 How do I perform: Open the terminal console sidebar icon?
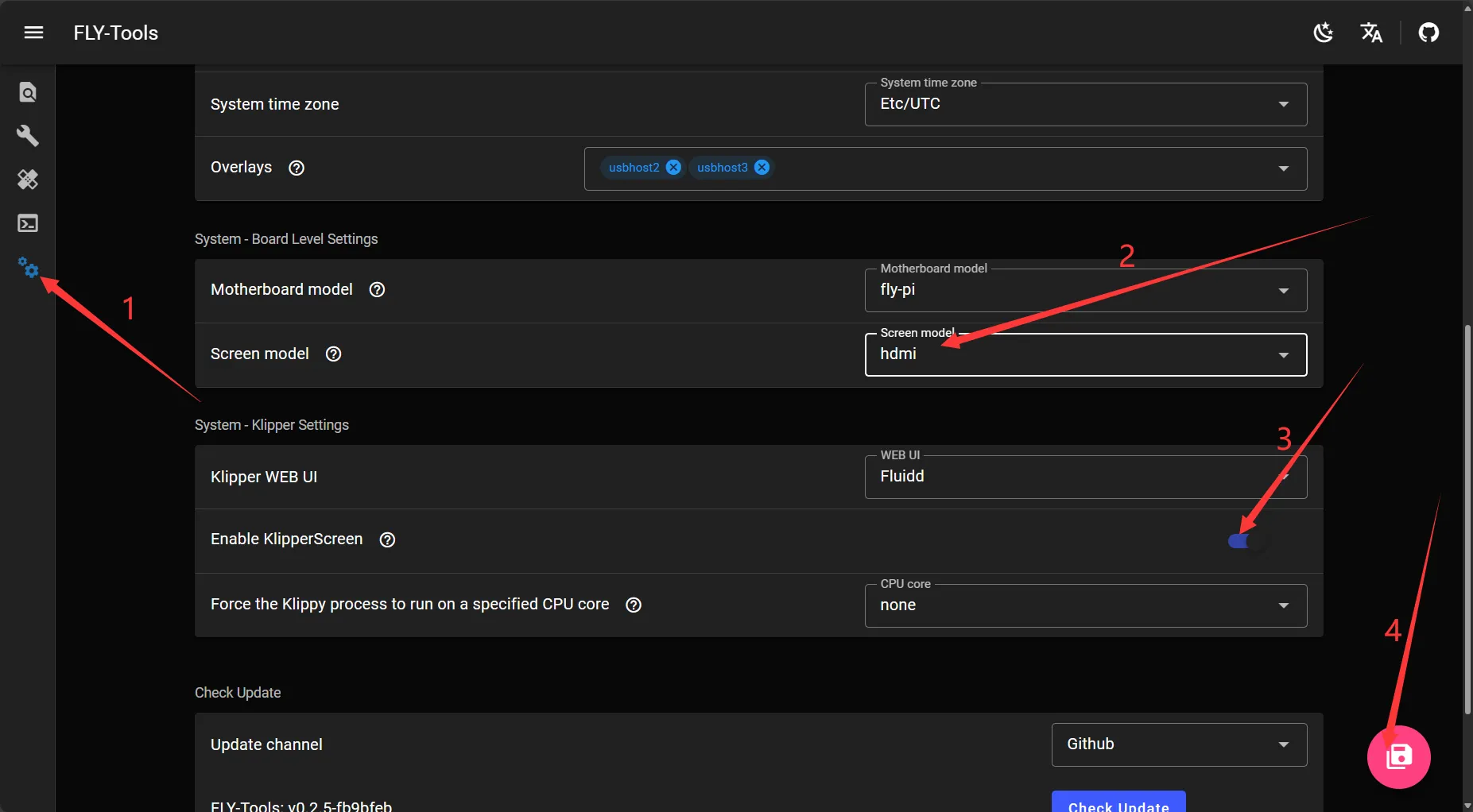(28, 223)
